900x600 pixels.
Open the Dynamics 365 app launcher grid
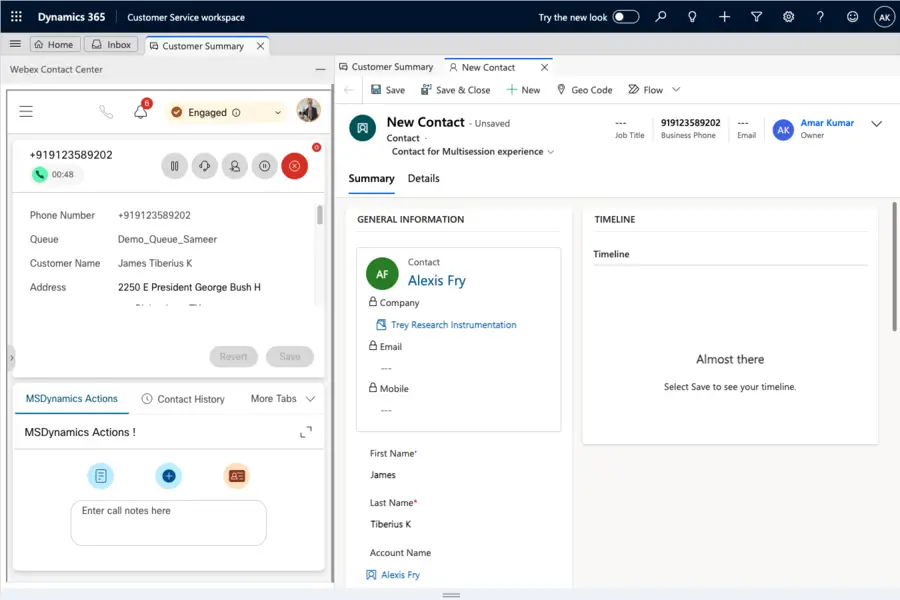pos(16,17)
